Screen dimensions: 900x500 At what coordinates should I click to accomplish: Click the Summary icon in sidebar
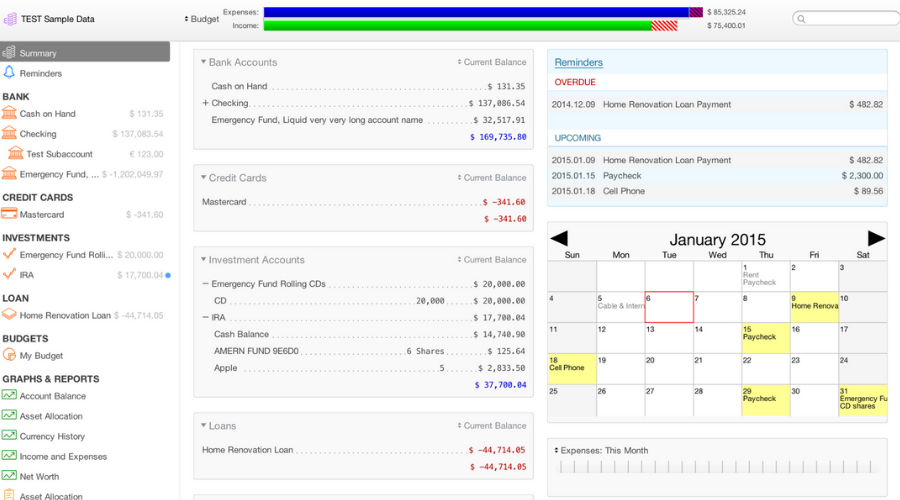(9, 52)
